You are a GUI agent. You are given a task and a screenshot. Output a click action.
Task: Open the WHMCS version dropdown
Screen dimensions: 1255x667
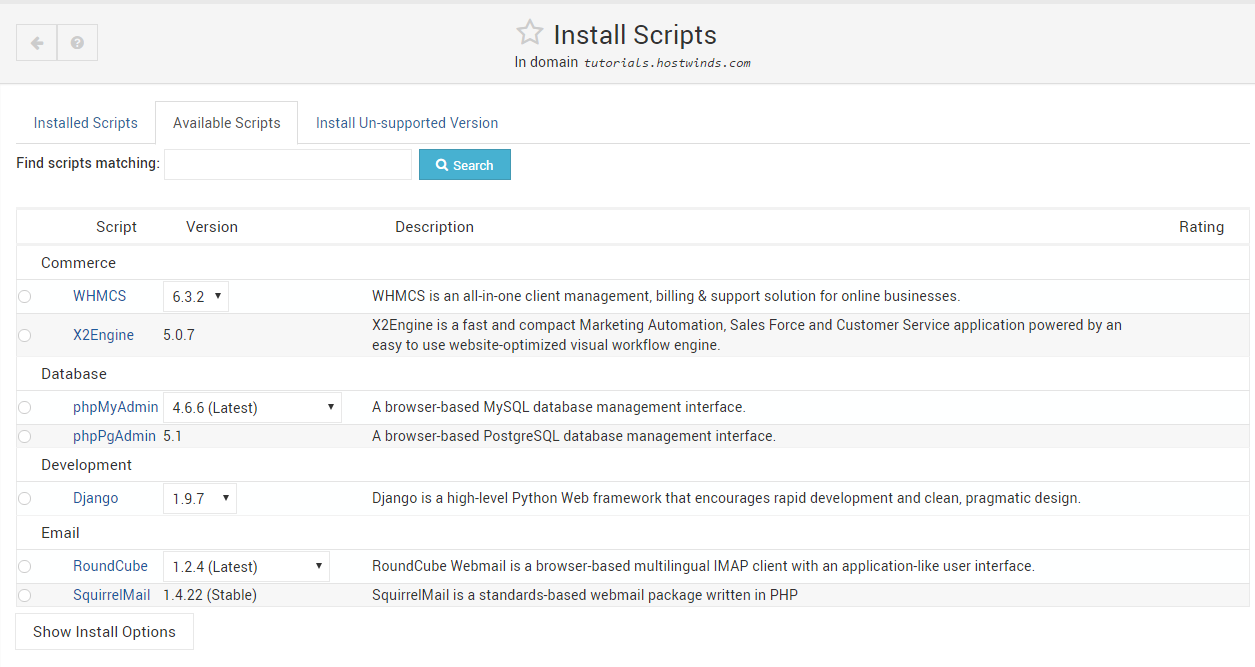pos(196,296)
